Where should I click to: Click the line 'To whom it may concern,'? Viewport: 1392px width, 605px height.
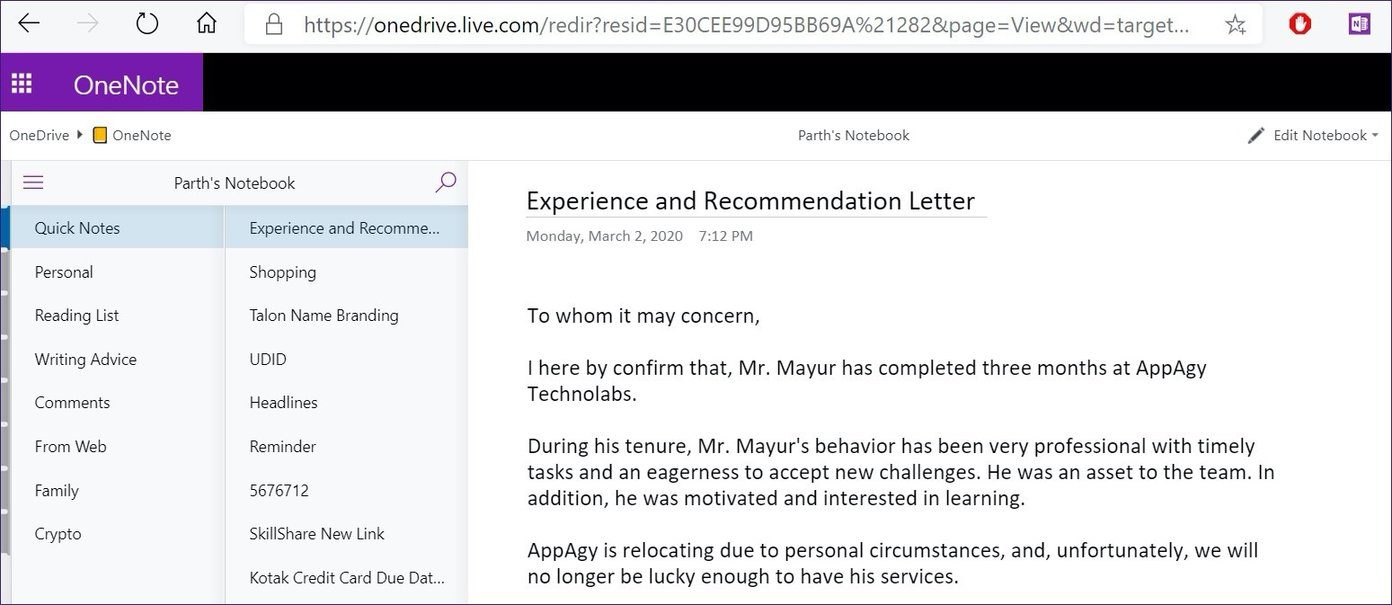(x=643, y=316)
